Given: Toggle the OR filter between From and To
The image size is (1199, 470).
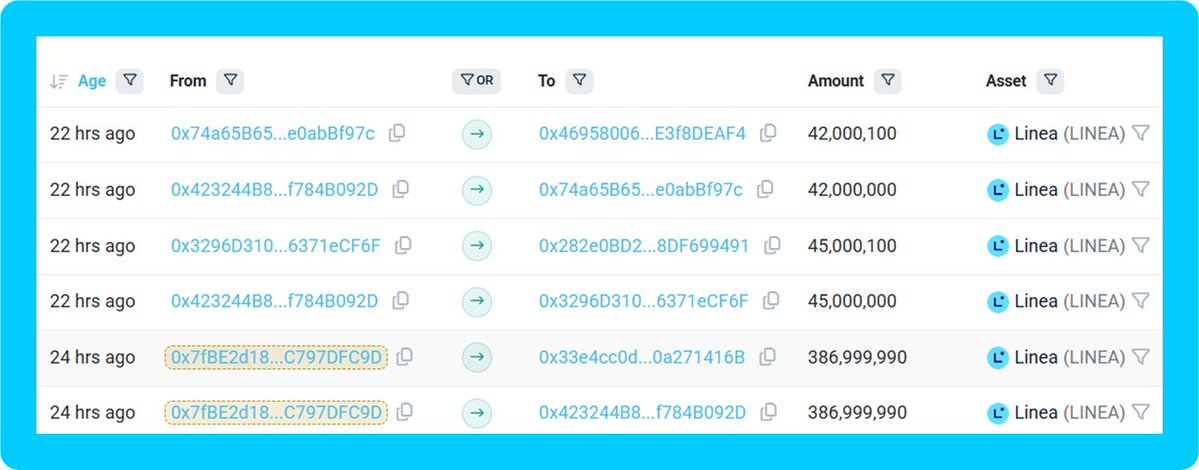Looking at the screenshot, I should tap(476, 80).
